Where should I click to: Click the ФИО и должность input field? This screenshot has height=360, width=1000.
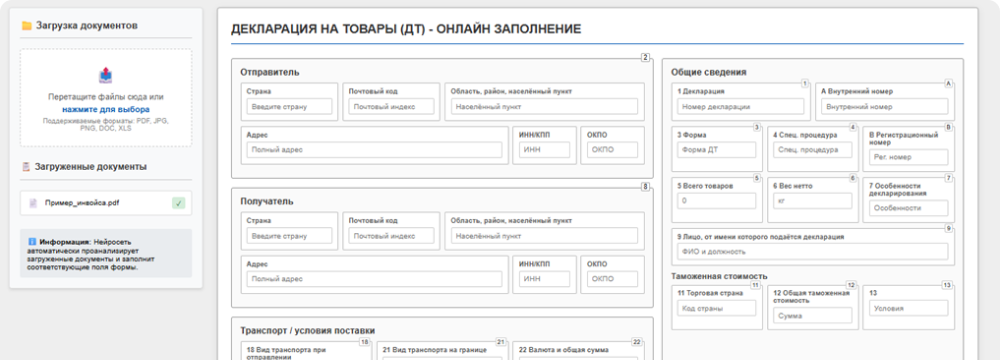(812, 251)
